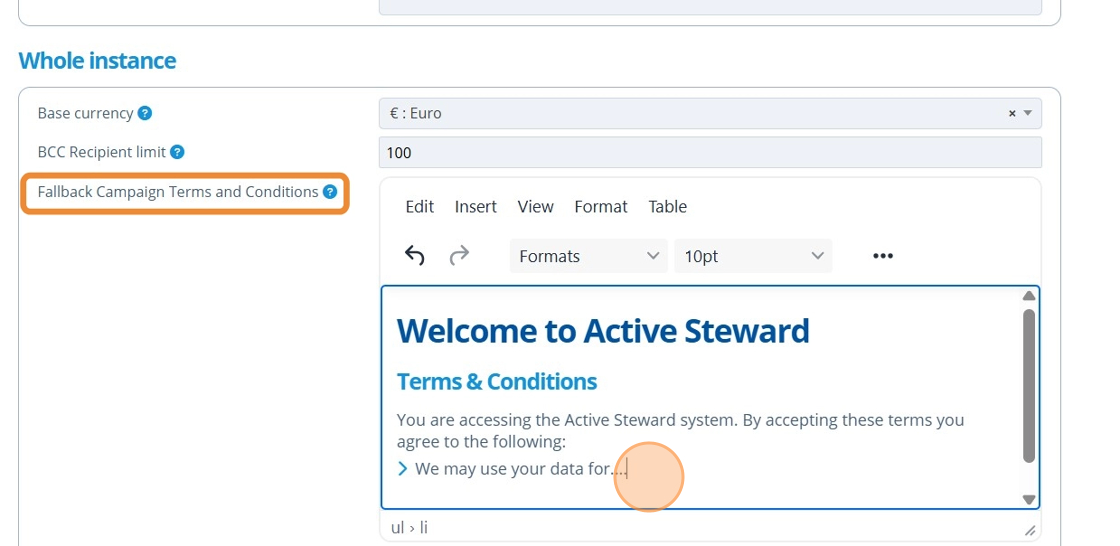Clear the Euro currency selection with the x

pos(1011,114)
